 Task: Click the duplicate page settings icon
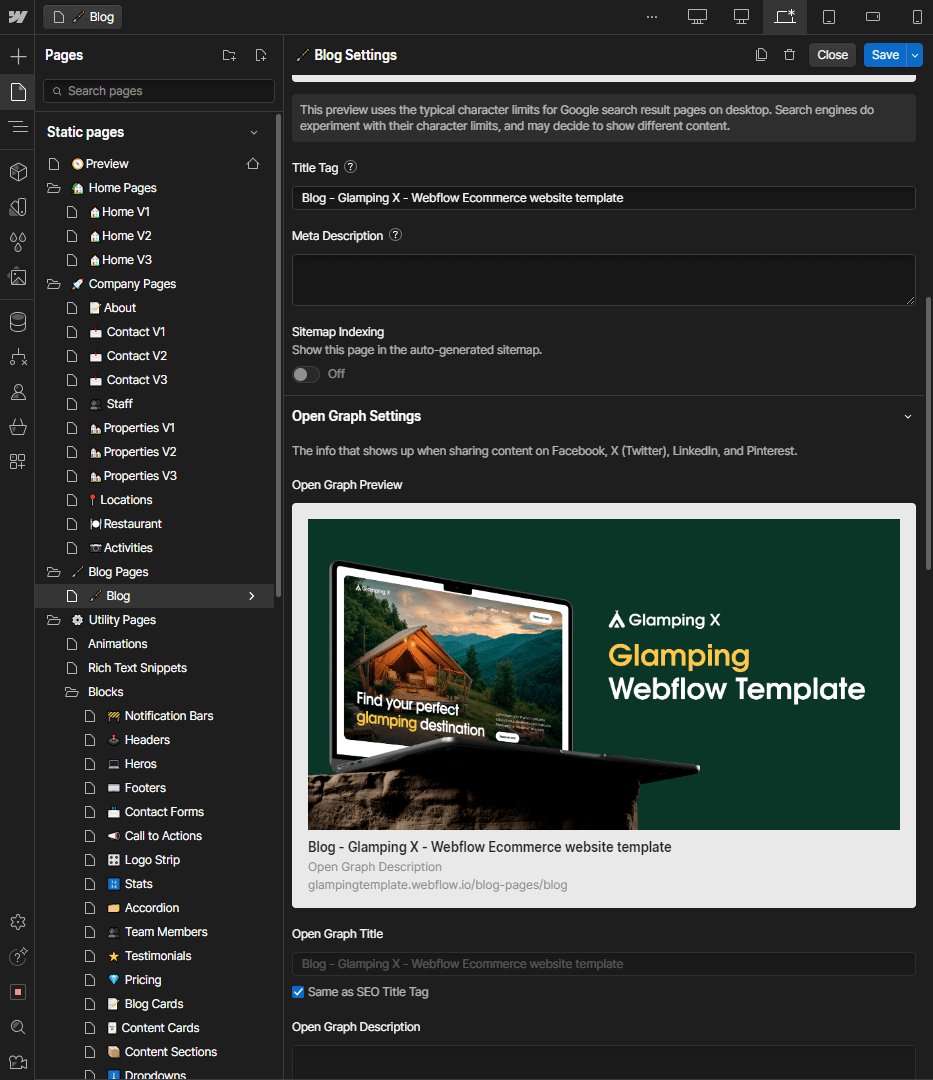tap(761, 54)
